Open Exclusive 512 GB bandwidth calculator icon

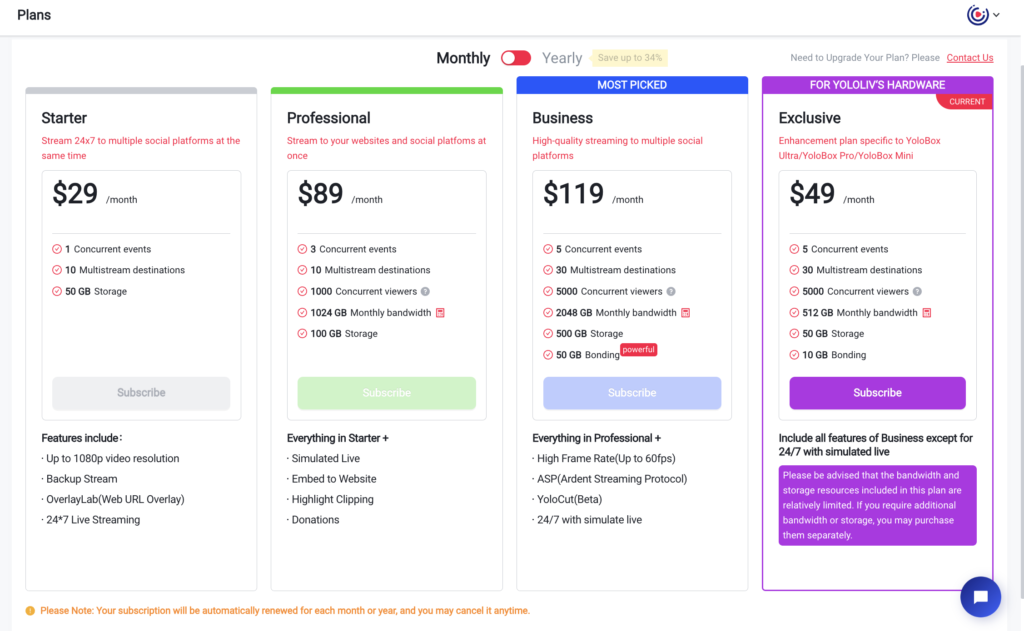(927, 313)
